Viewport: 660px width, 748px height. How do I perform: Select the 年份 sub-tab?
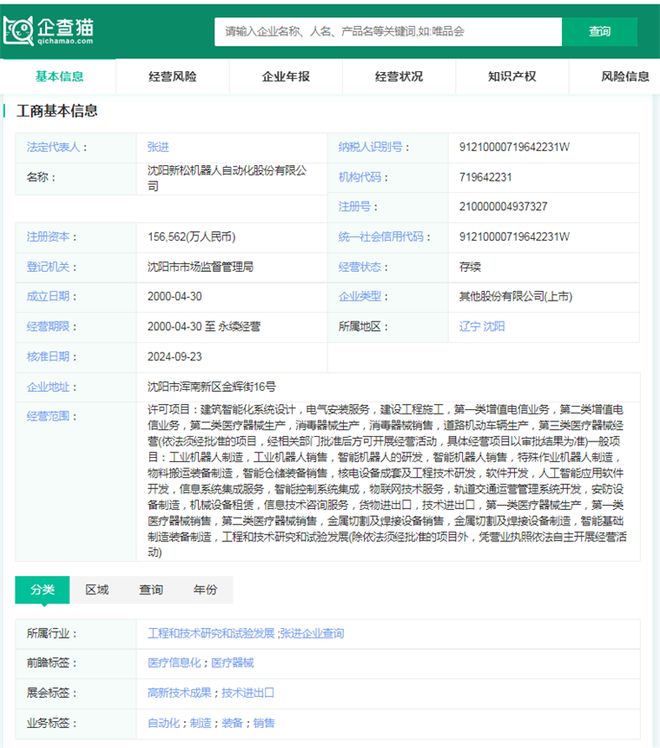pos(206,590)
